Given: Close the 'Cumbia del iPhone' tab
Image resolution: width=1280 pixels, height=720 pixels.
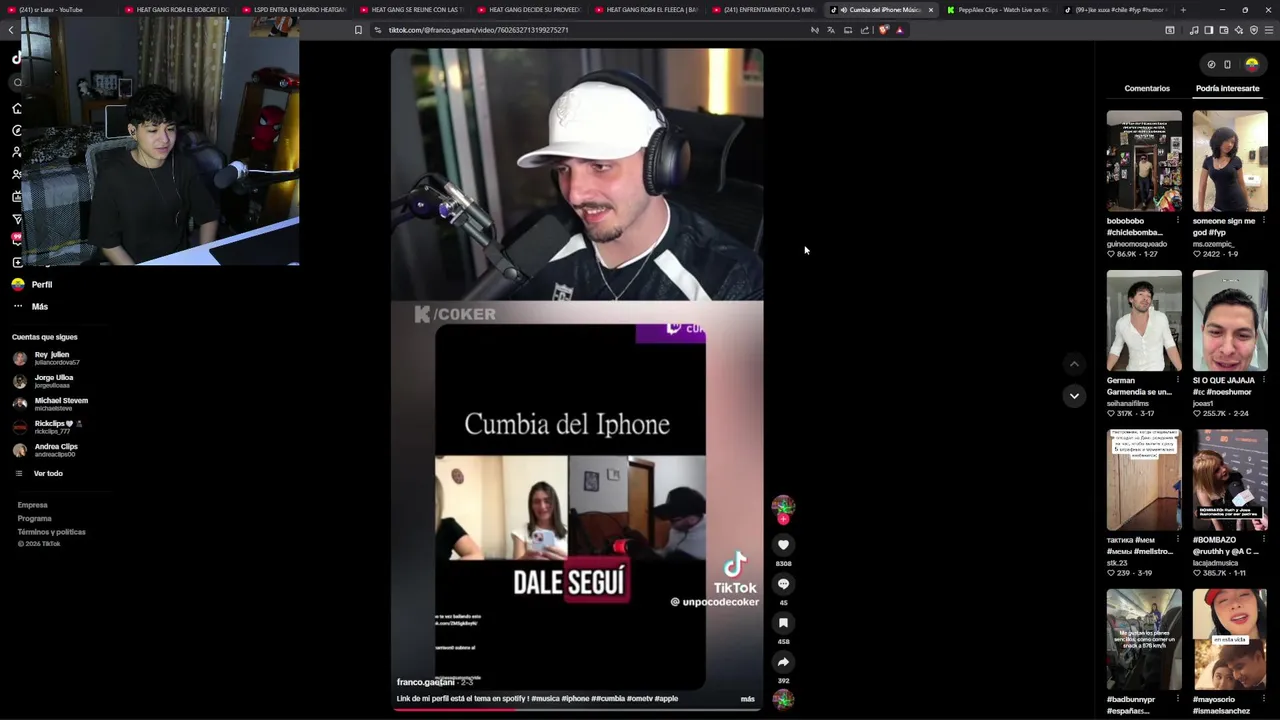Looking at the screenshot, I should 931,10.
